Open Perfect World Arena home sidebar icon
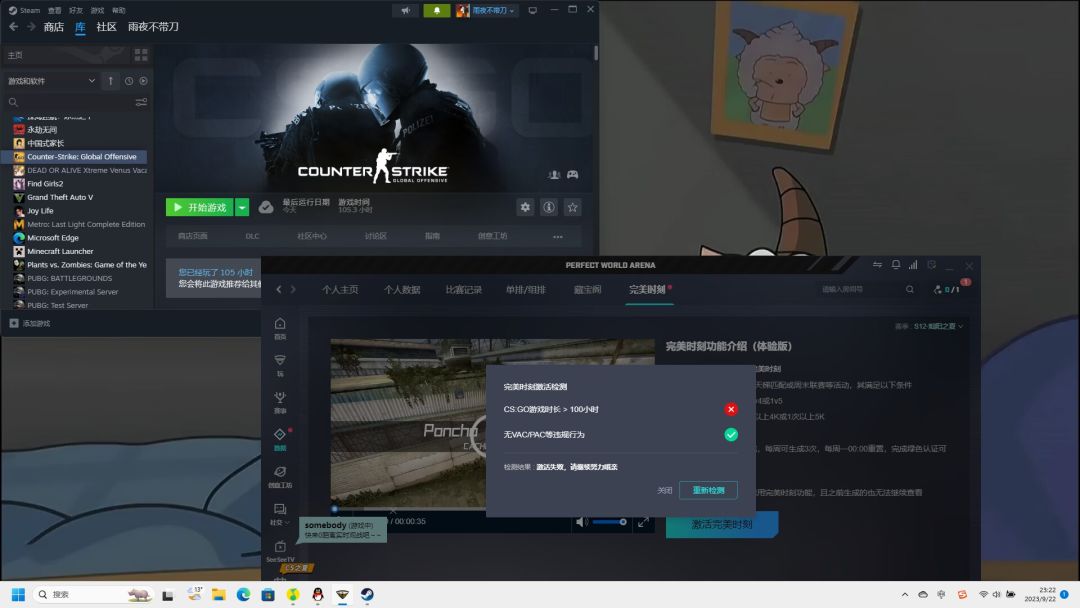 (x=280, y=328)
